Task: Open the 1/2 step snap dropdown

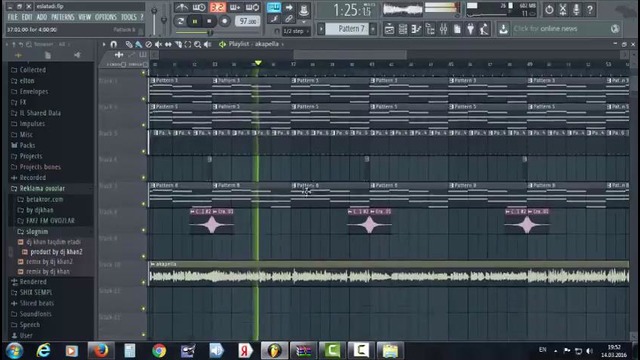Action: pos(296,31)
